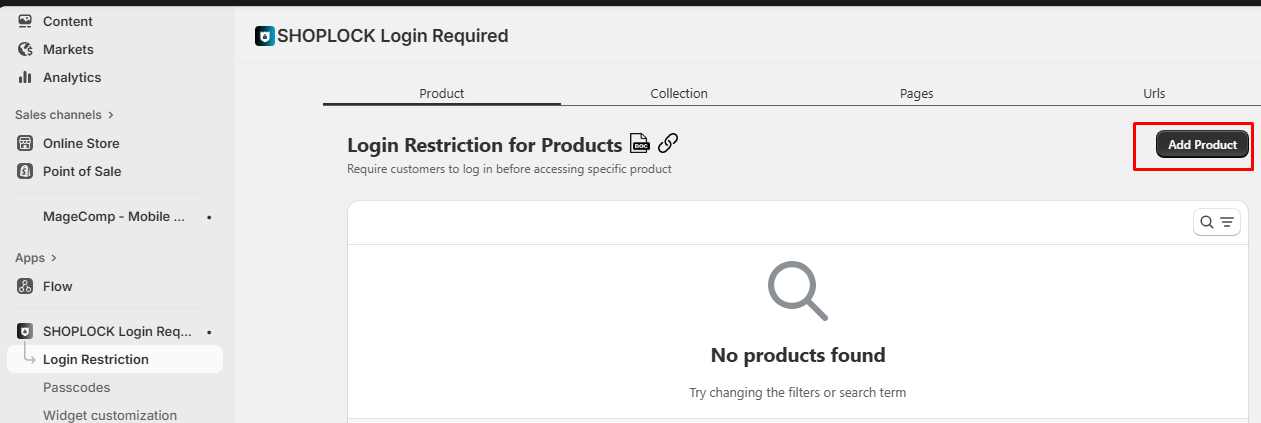Select Login Restriction in the sidebar
The height and width of the screenshot is (423, 1261).
[95, 359]
